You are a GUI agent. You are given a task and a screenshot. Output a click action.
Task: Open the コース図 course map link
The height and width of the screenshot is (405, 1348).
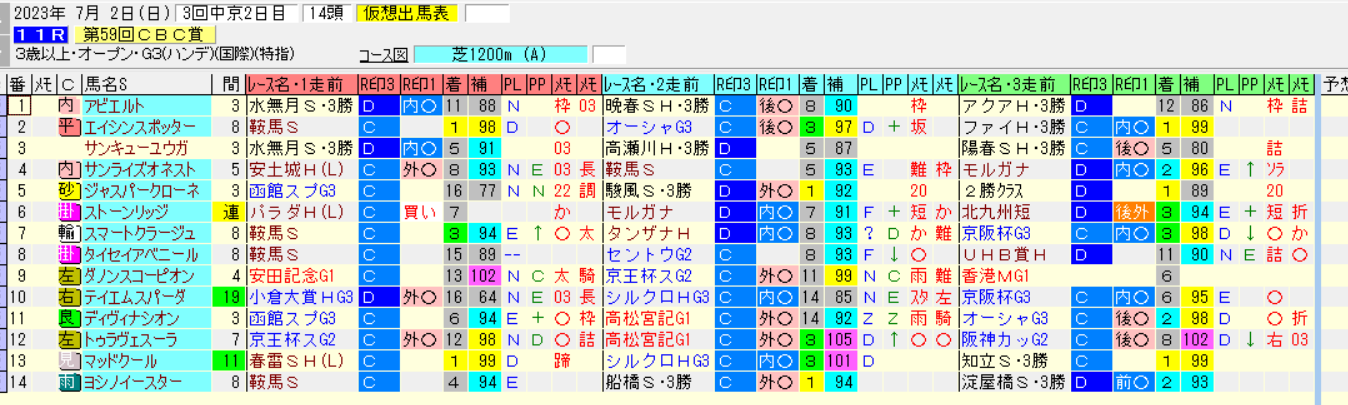[x=383, y=54]
